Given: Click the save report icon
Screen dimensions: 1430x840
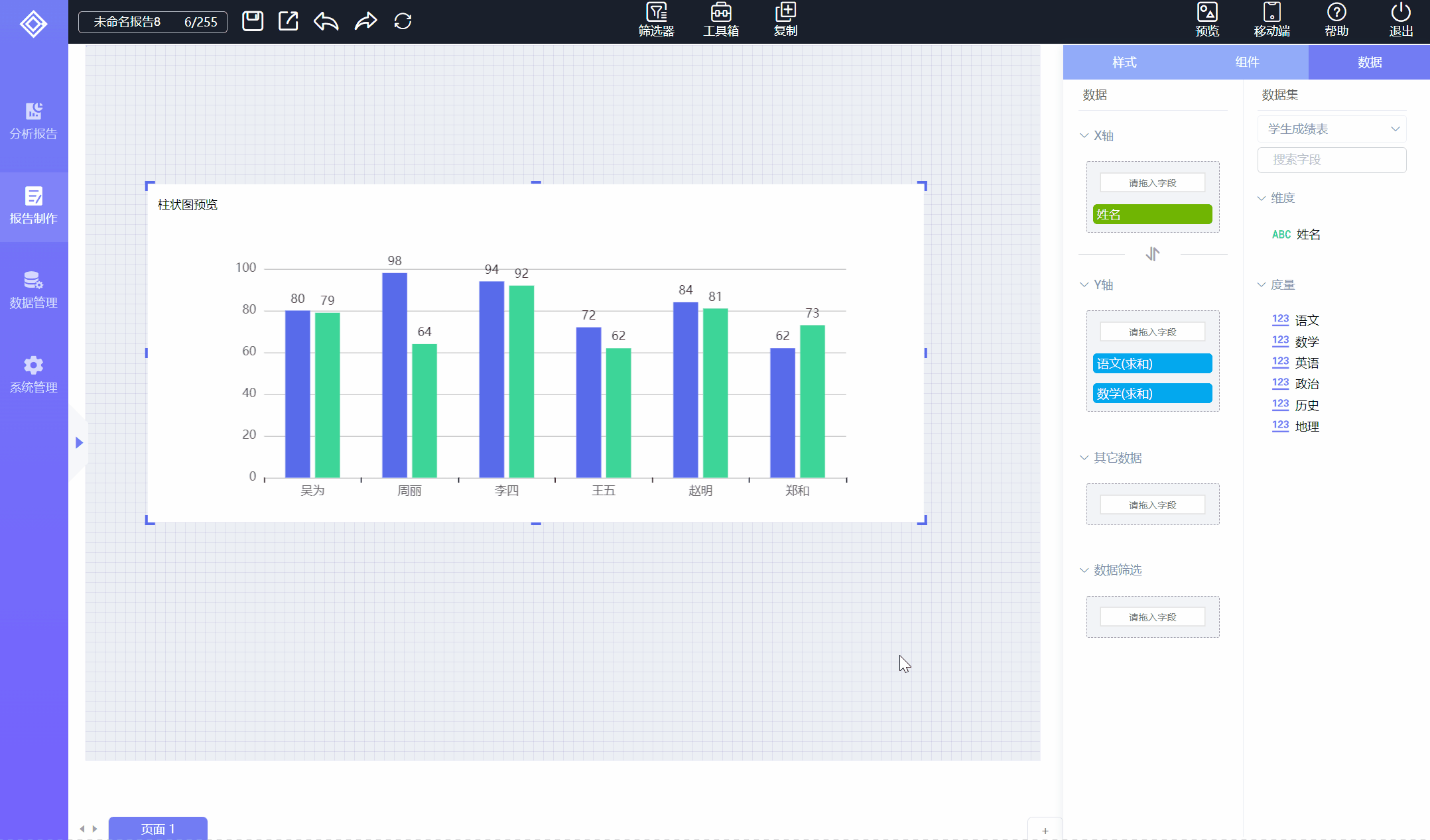Looking at the screenshot, I should click(252, 21).
